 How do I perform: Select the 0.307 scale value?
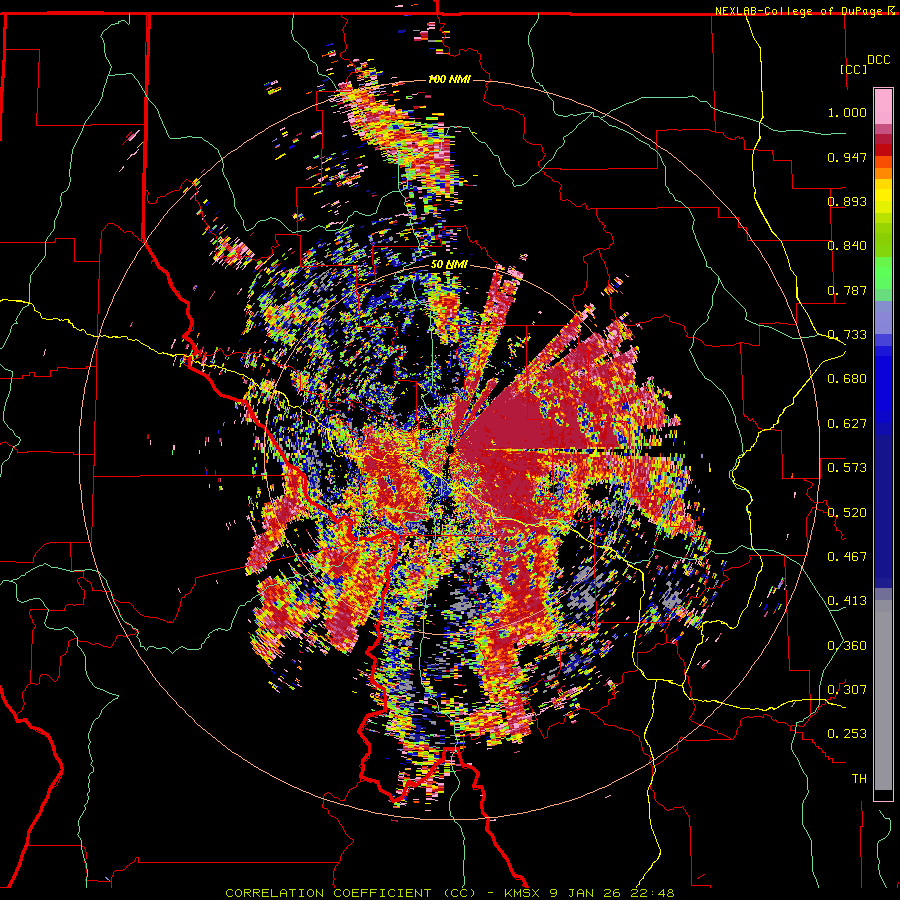847,690
